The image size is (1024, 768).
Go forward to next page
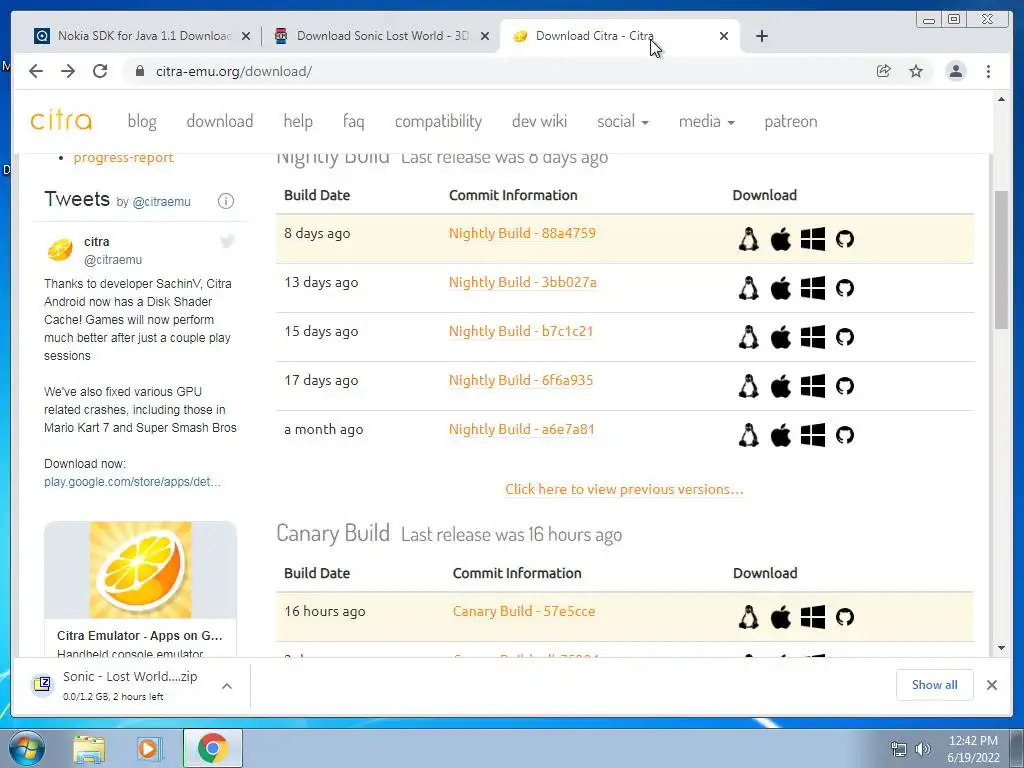click(68, 71)
